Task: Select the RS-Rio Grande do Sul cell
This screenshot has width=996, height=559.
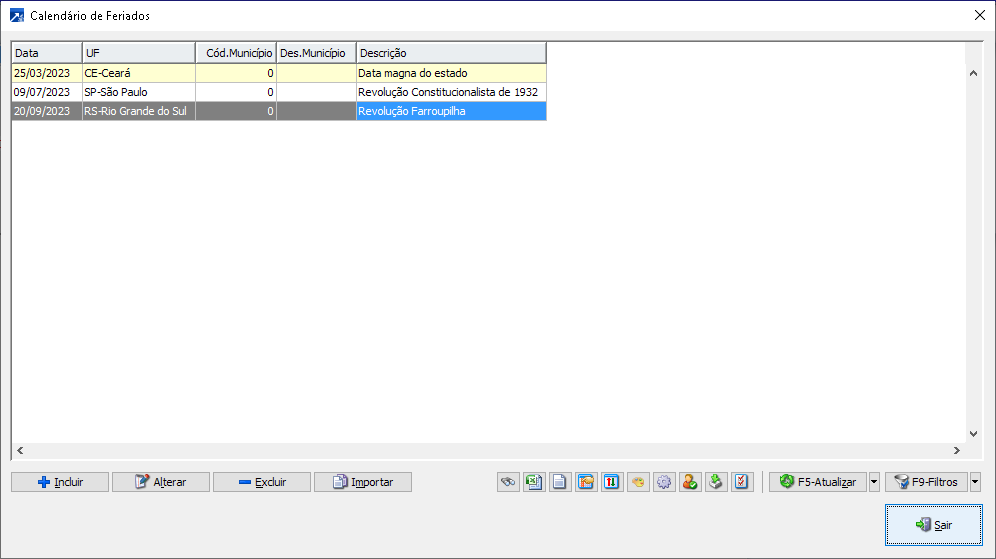Action: tap(139, 111)
